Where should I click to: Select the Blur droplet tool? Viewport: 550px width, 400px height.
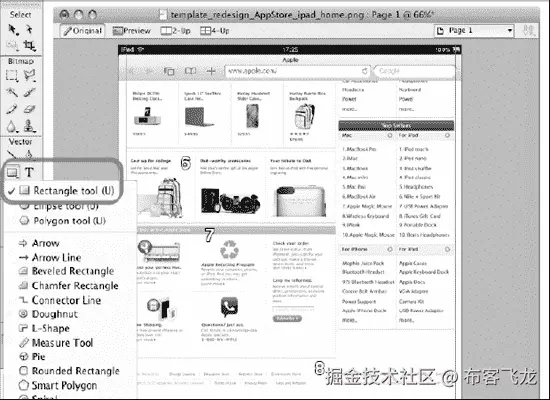pyautogui.click(x=12, y=126)
